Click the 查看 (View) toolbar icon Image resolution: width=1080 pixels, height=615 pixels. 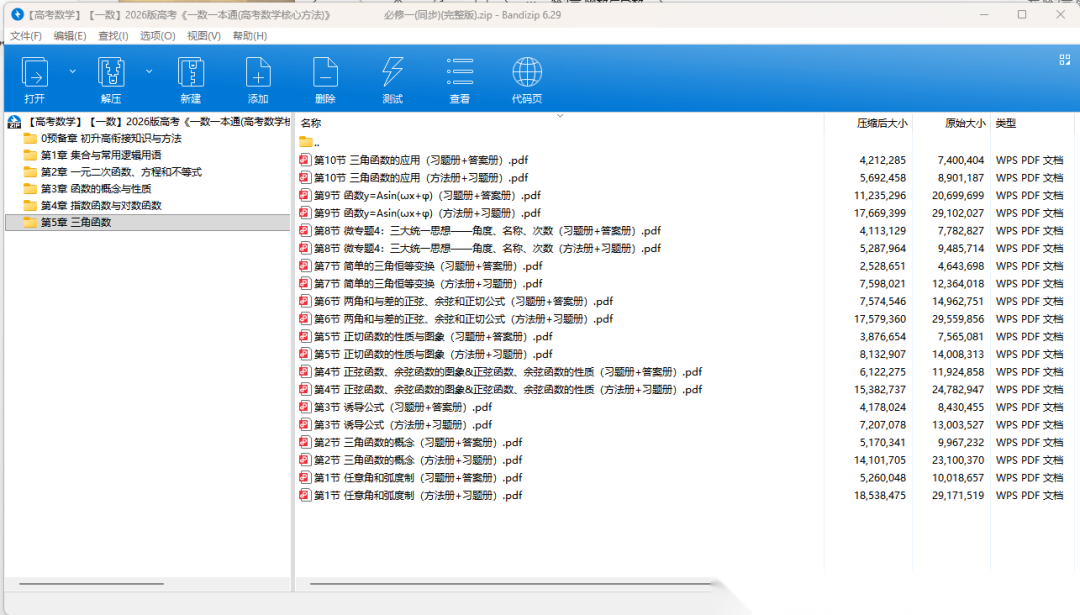click(460, 73)
